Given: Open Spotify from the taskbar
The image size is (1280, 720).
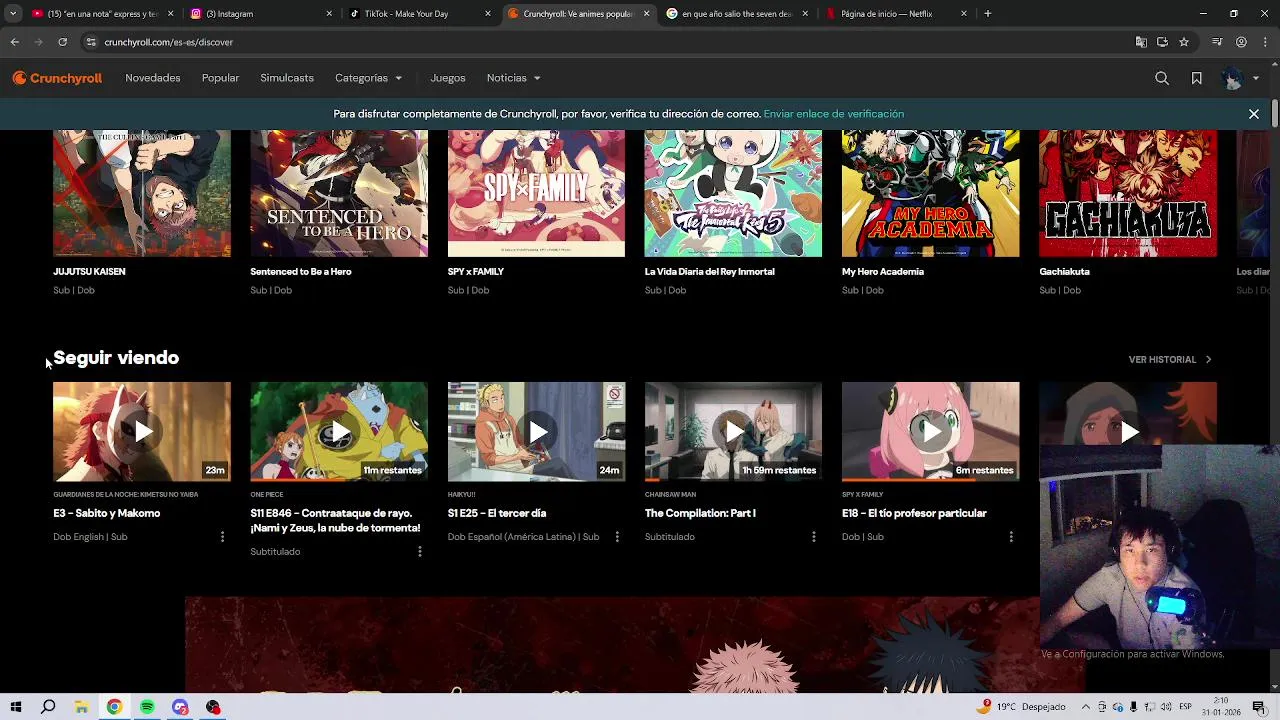Looking at the screenshot, I should pos(147,707).
